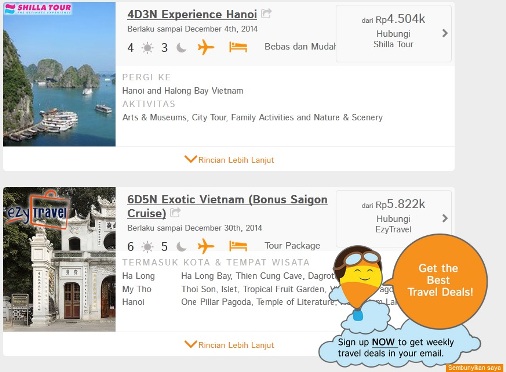This screenshot has width=506, height=372.
Task: Click the Hanoi city row
Action: point(133,302)
